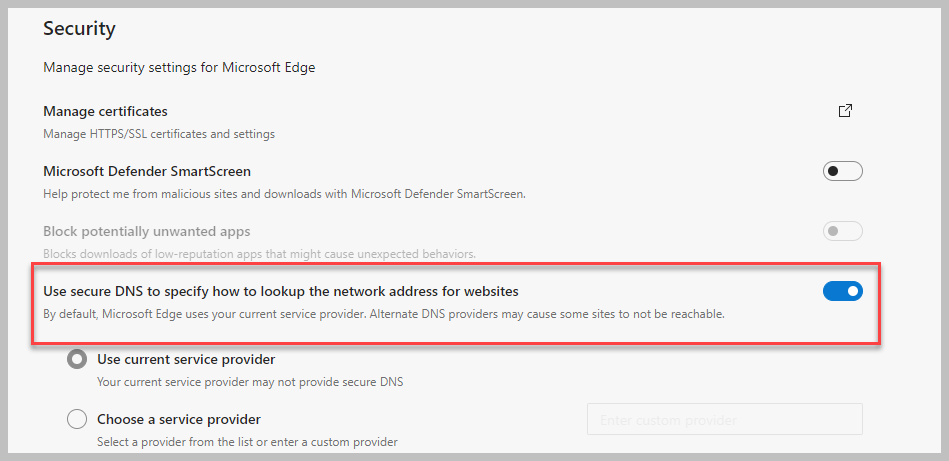
Task: Click the Security section heading
Action: [x=79, y=28]
